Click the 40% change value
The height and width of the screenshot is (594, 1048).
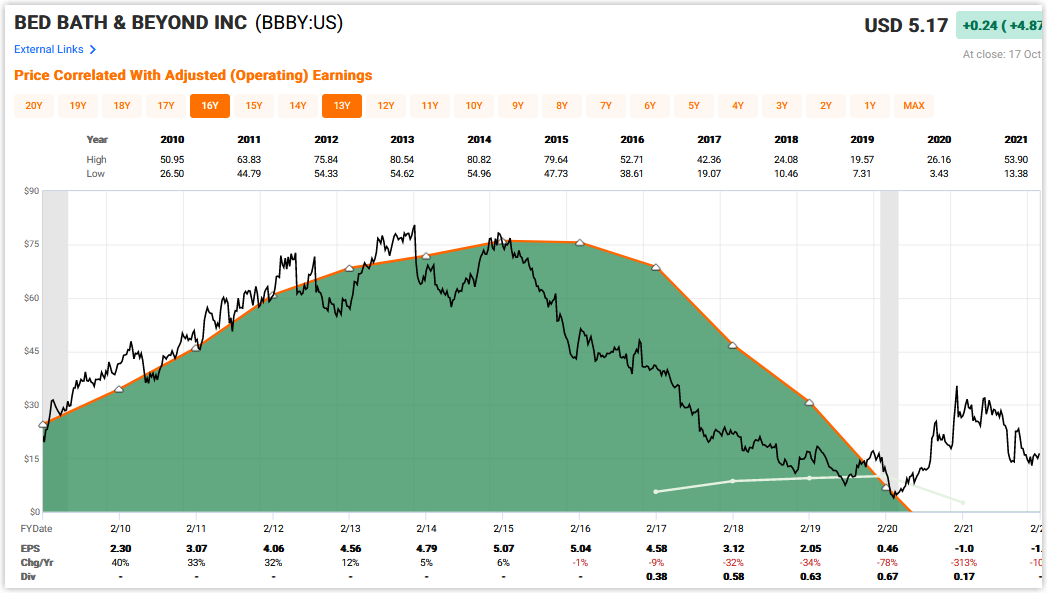120,563
